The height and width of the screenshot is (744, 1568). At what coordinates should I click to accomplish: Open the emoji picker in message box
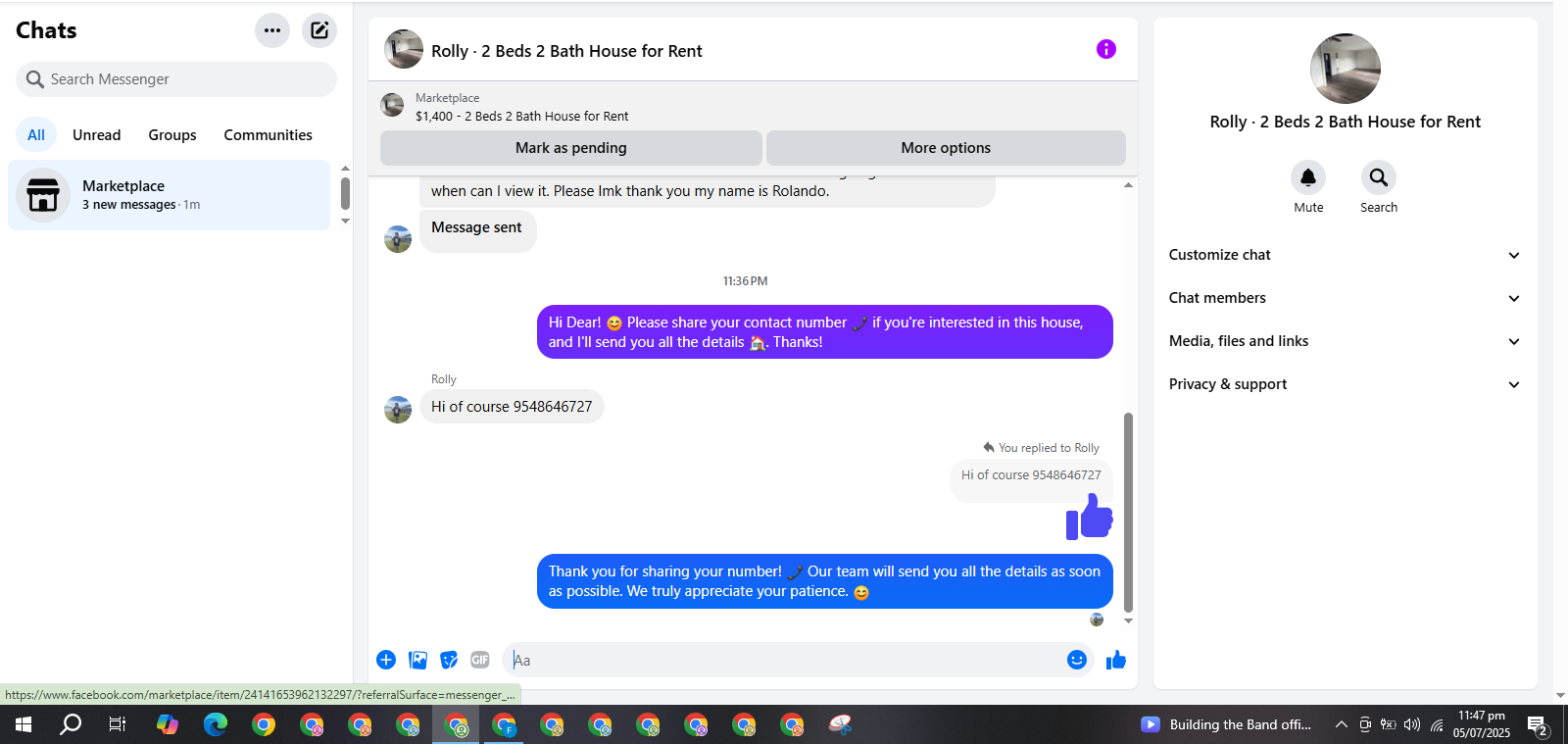pos(1077,660)
